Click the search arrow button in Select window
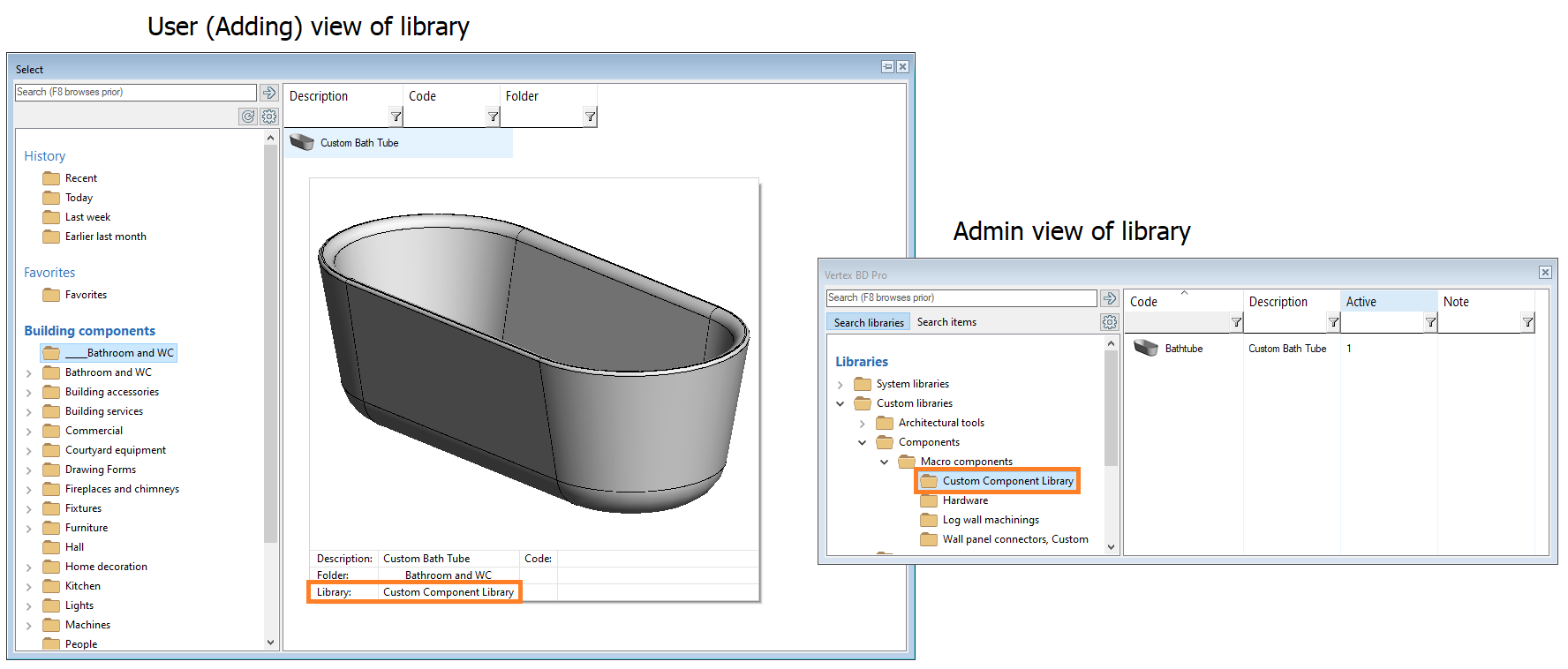The height and width of the screenshot is (669, 1568). (269, 93)
